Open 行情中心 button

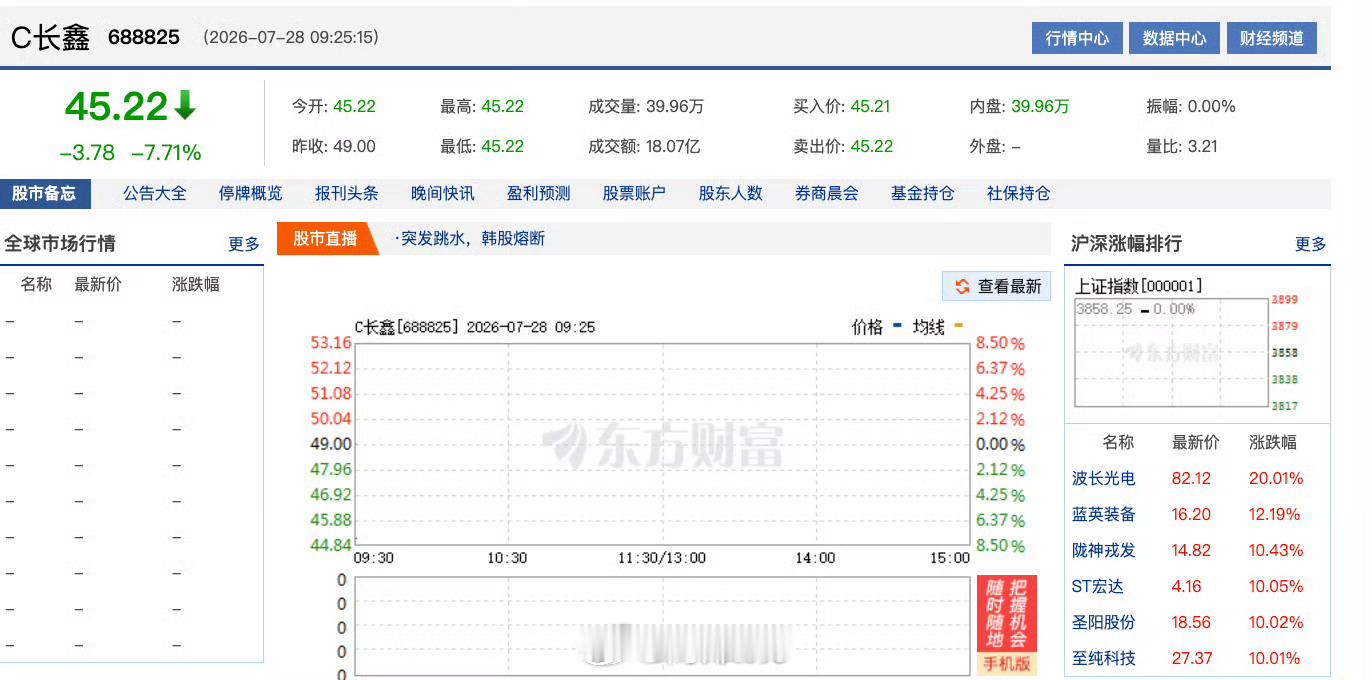tap(1077, 38)
